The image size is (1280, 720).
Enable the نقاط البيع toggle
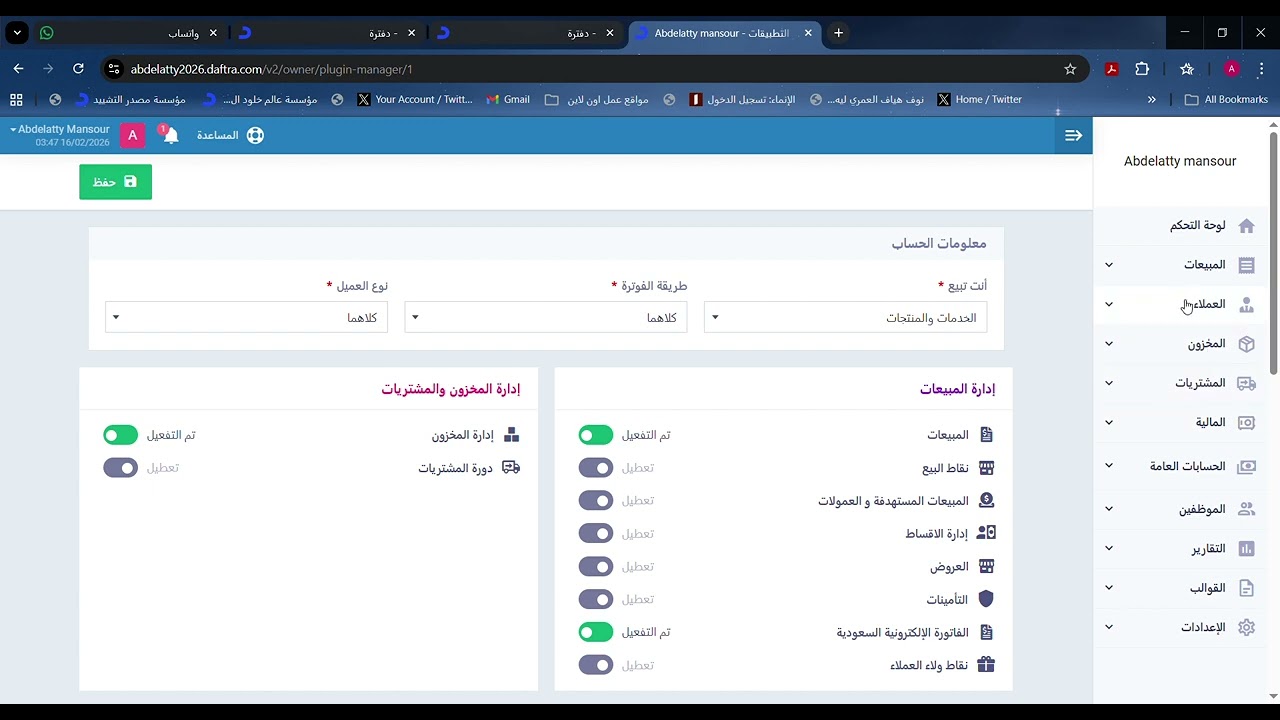596,468
